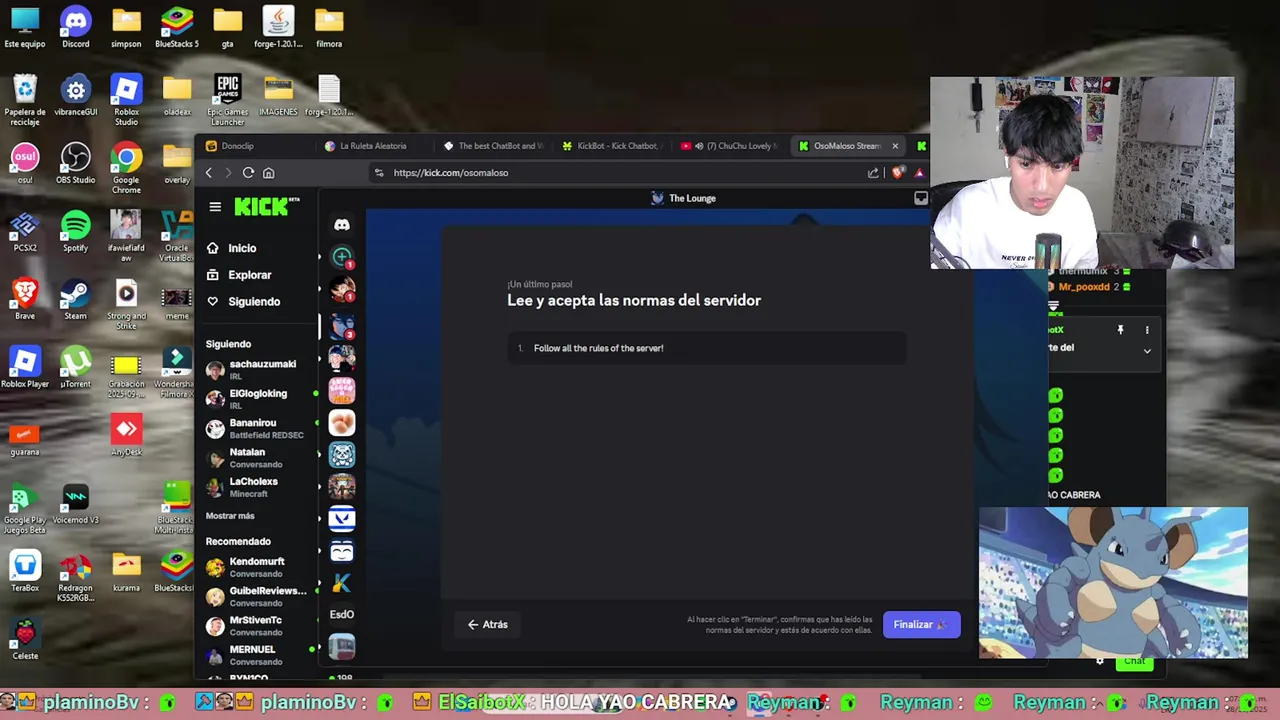Open Celeste desktop shortcut
Viewport: 1280px width, 720px height.
tap(25, 639)
